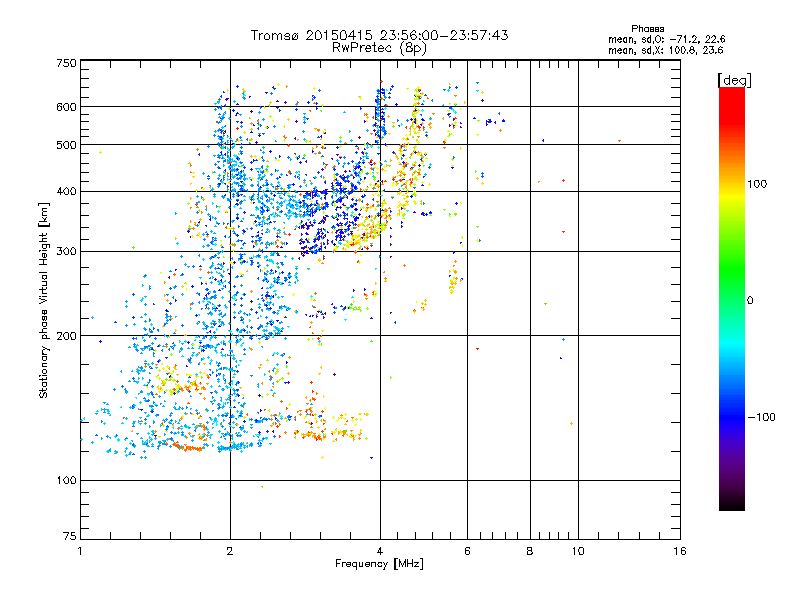Click the colorbar tick label "-100"
The height and width of the screenshot is (600, 800).
tap(761, 417)
